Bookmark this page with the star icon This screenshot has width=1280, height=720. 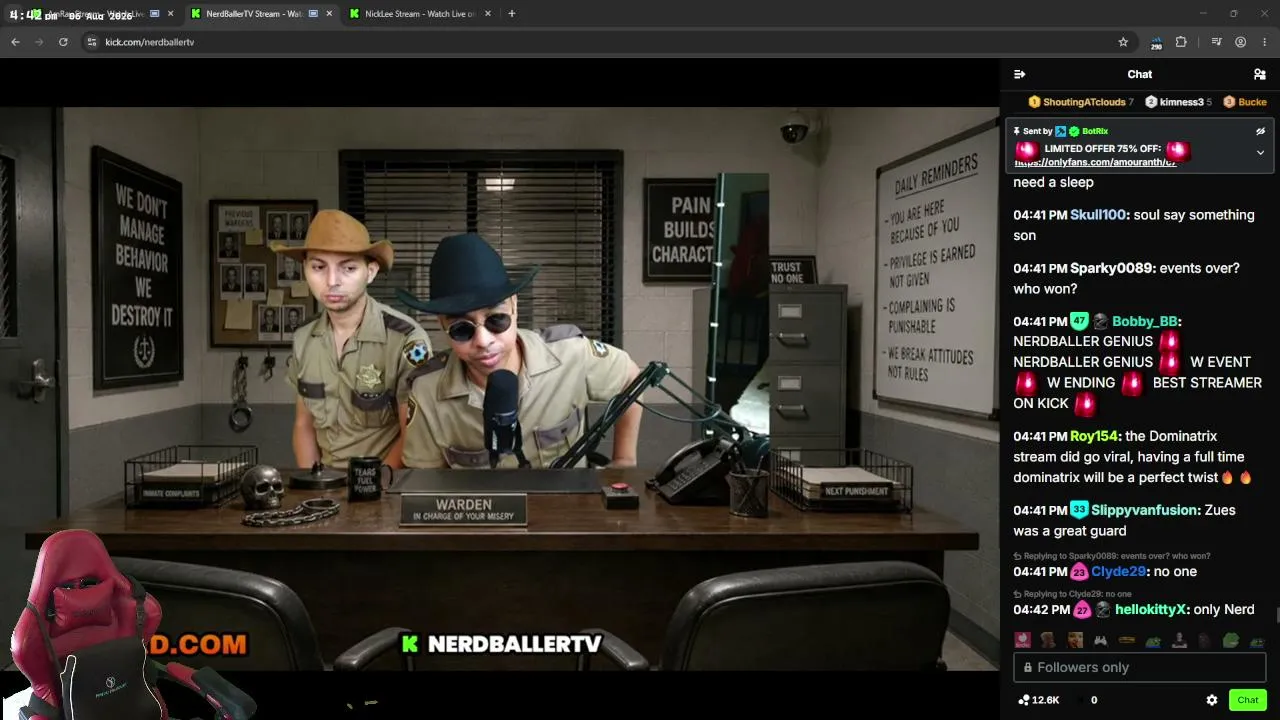pyautogui.click(x=1123, y=42)
